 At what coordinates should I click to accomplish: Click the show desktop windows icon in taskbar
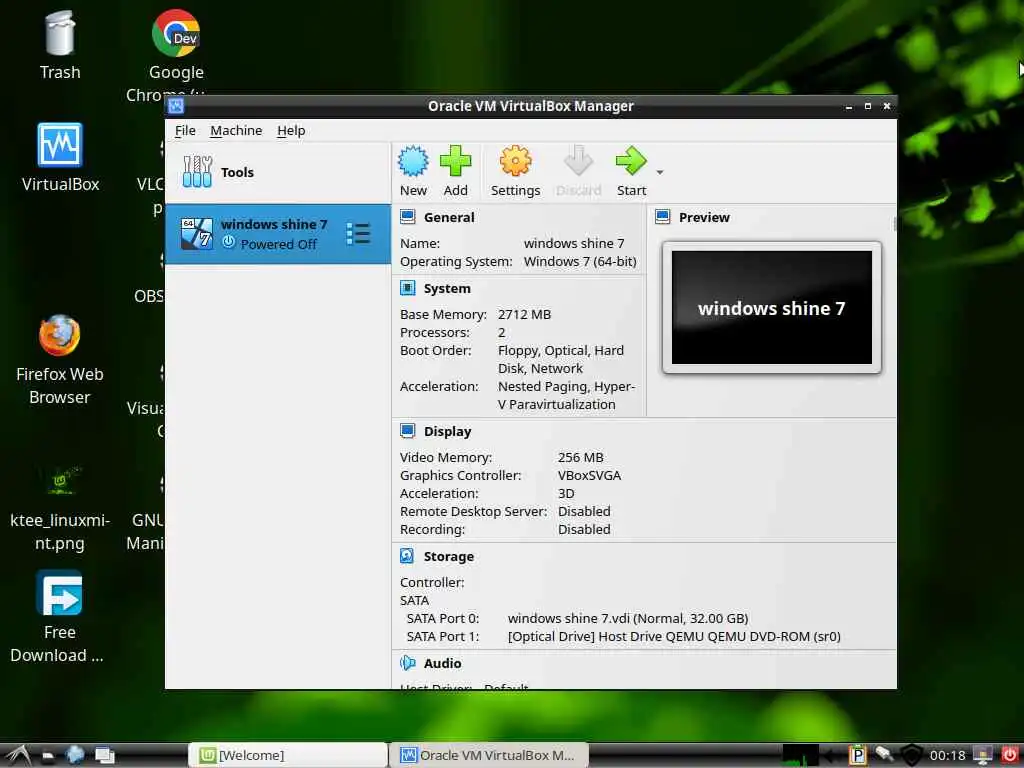click(x=104, y=756)
